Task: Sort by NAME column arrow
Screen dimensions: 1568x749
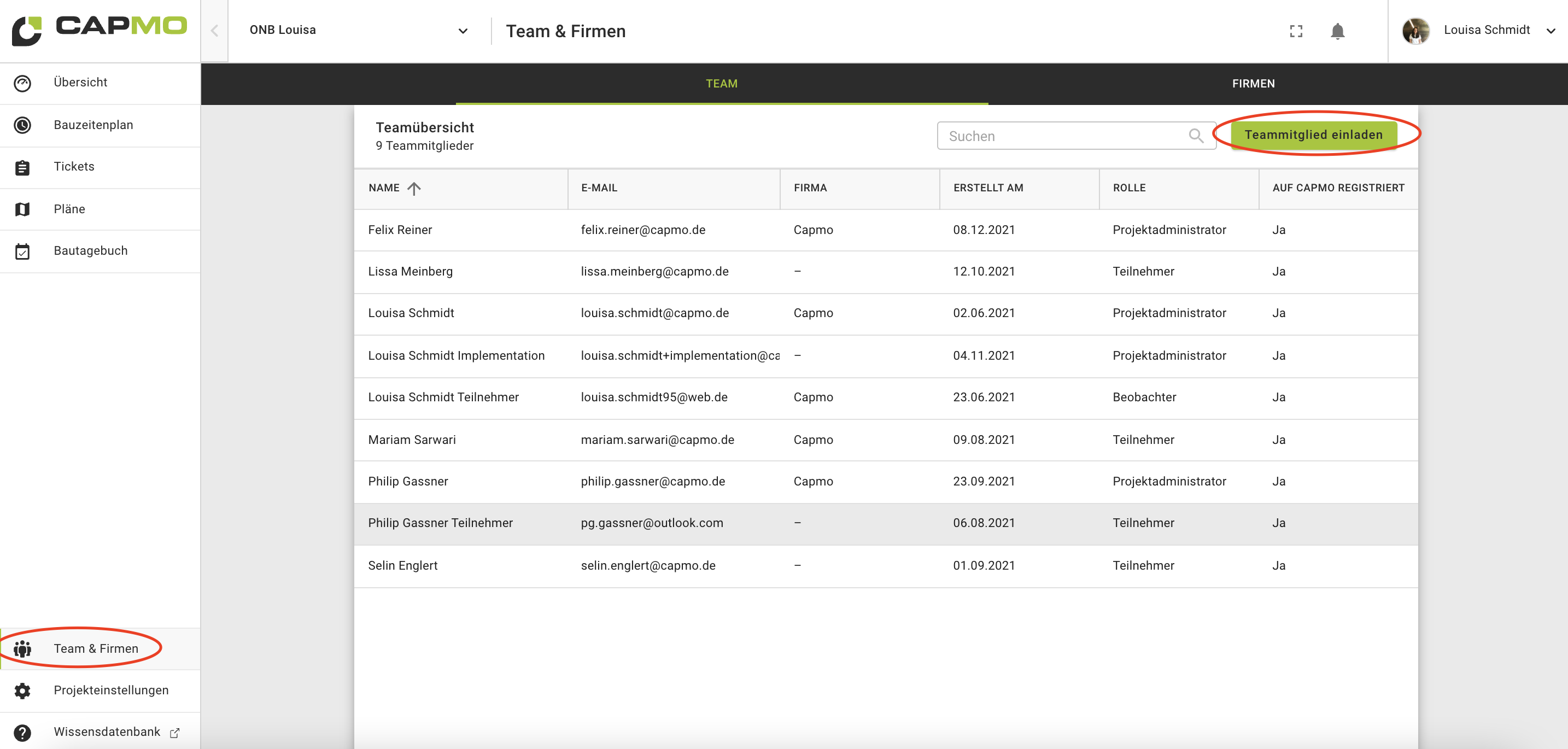Action: pos(414,189)
